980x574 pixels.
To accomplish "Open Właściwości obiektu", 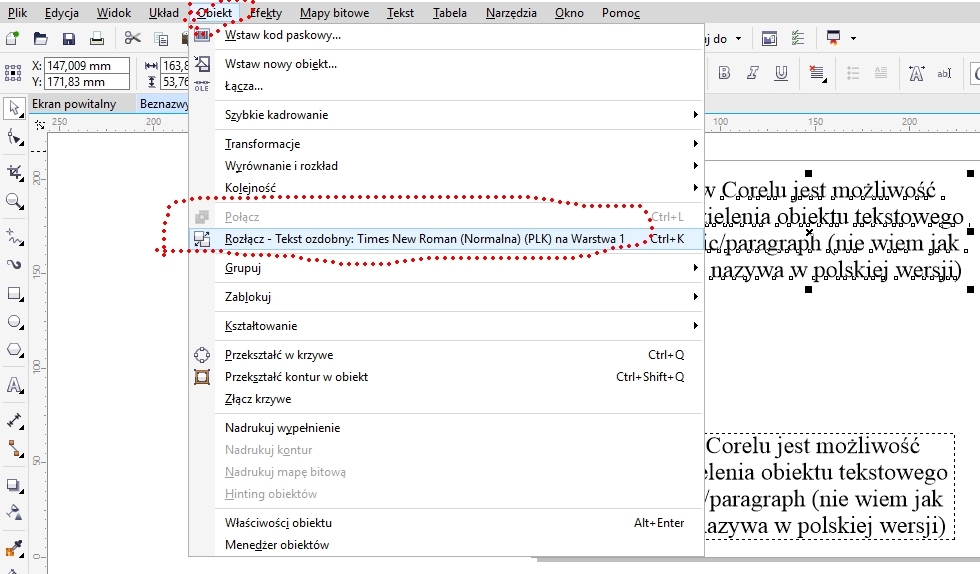I will [278, 523].
